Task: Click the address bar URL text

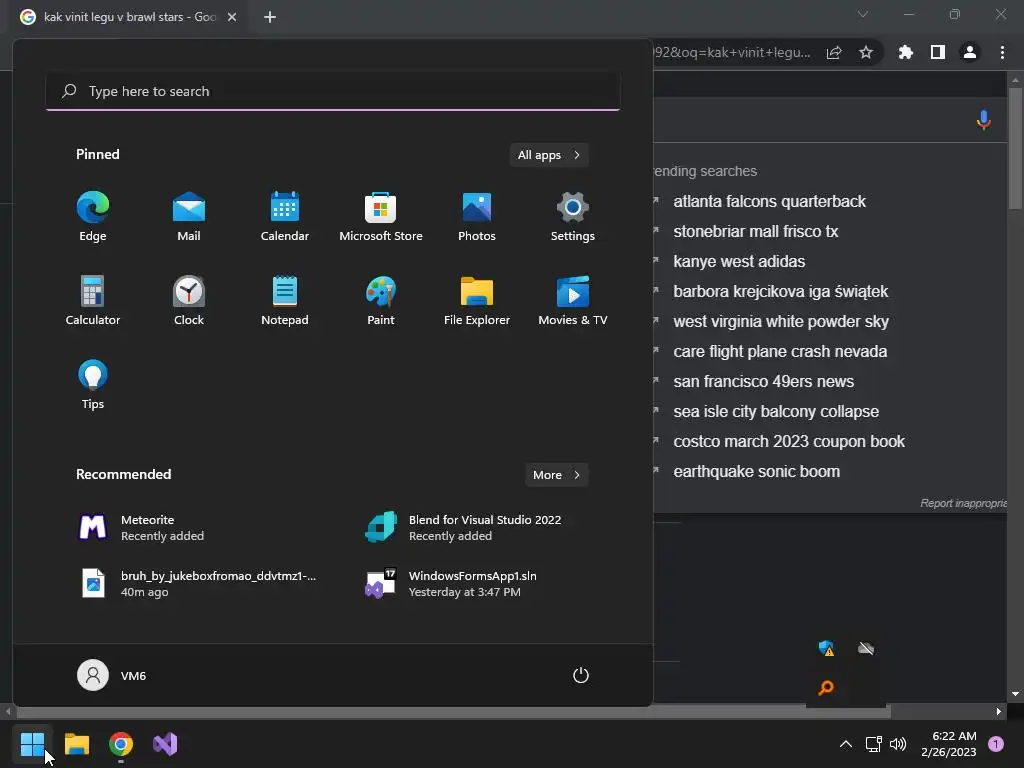Action: coord(732,52)
